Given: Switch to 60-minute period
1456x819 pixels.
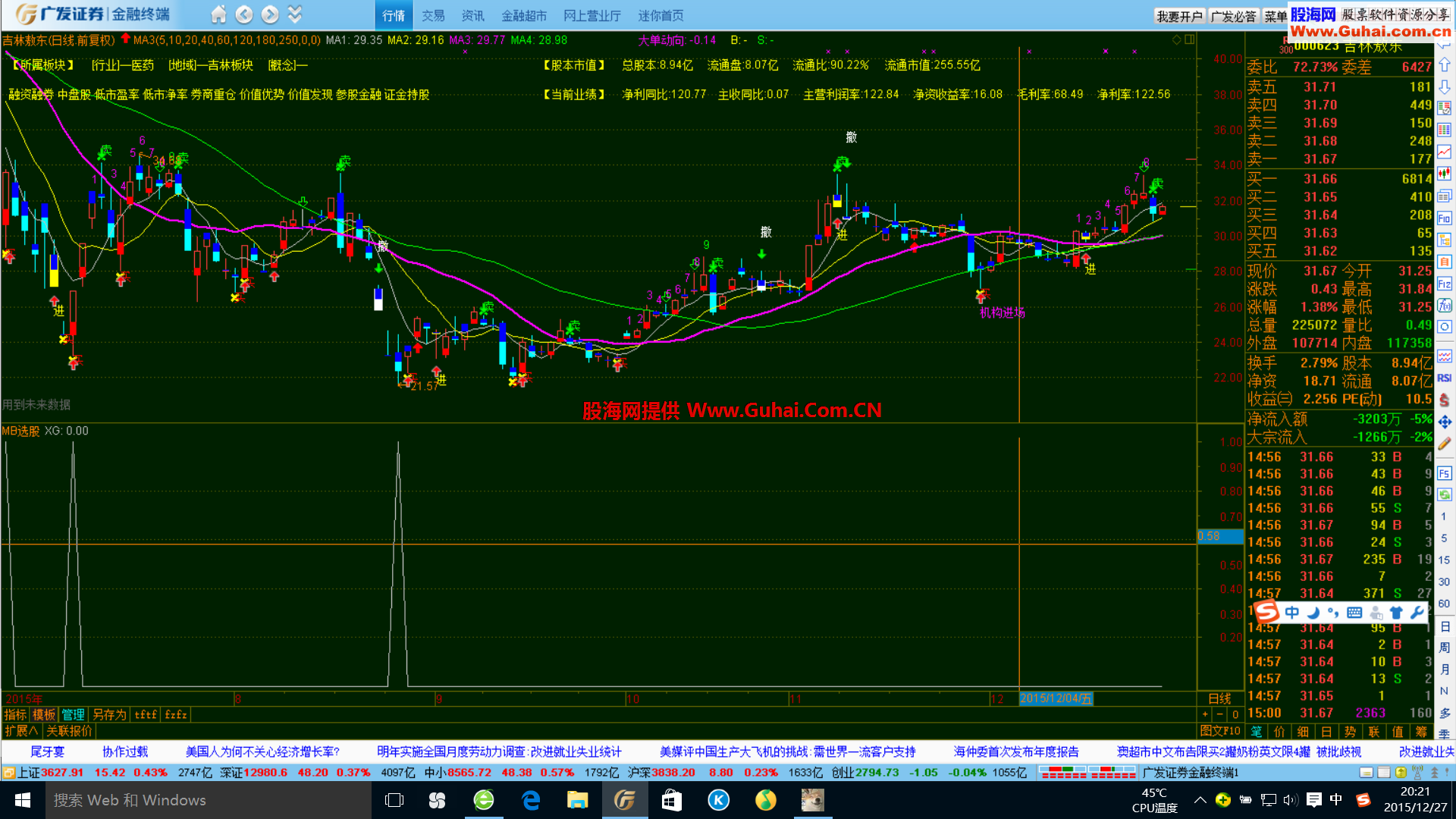Looking at the screenshot, I should (1444, 604).
